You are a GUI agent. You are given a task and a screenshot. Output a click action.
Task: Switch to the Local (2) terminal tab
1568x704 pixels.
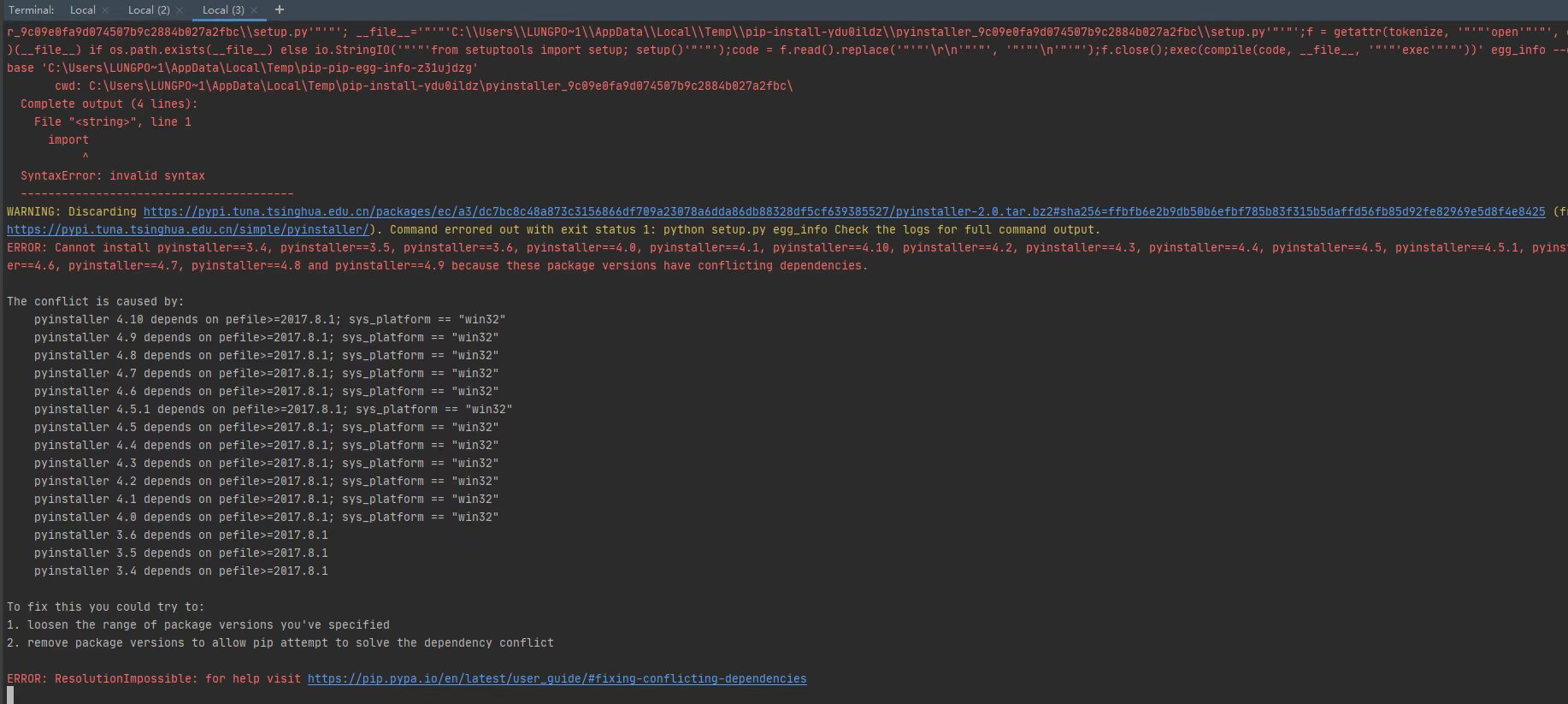[149, 10]
